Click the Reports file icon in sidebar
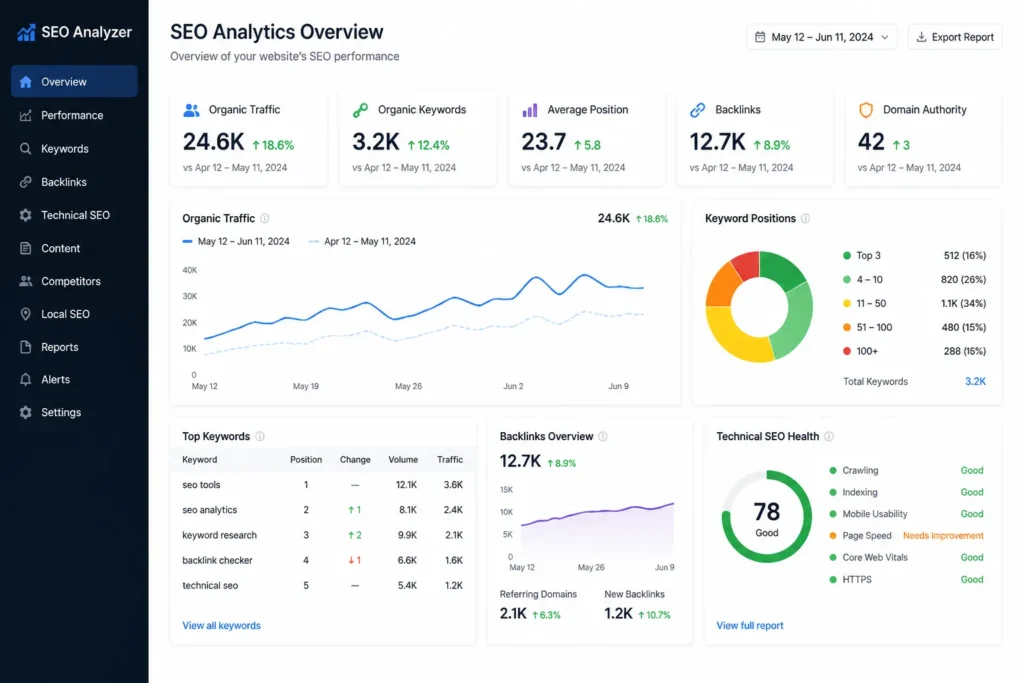The height and width of the screenshot is (683, 1024). pos(25,347)
